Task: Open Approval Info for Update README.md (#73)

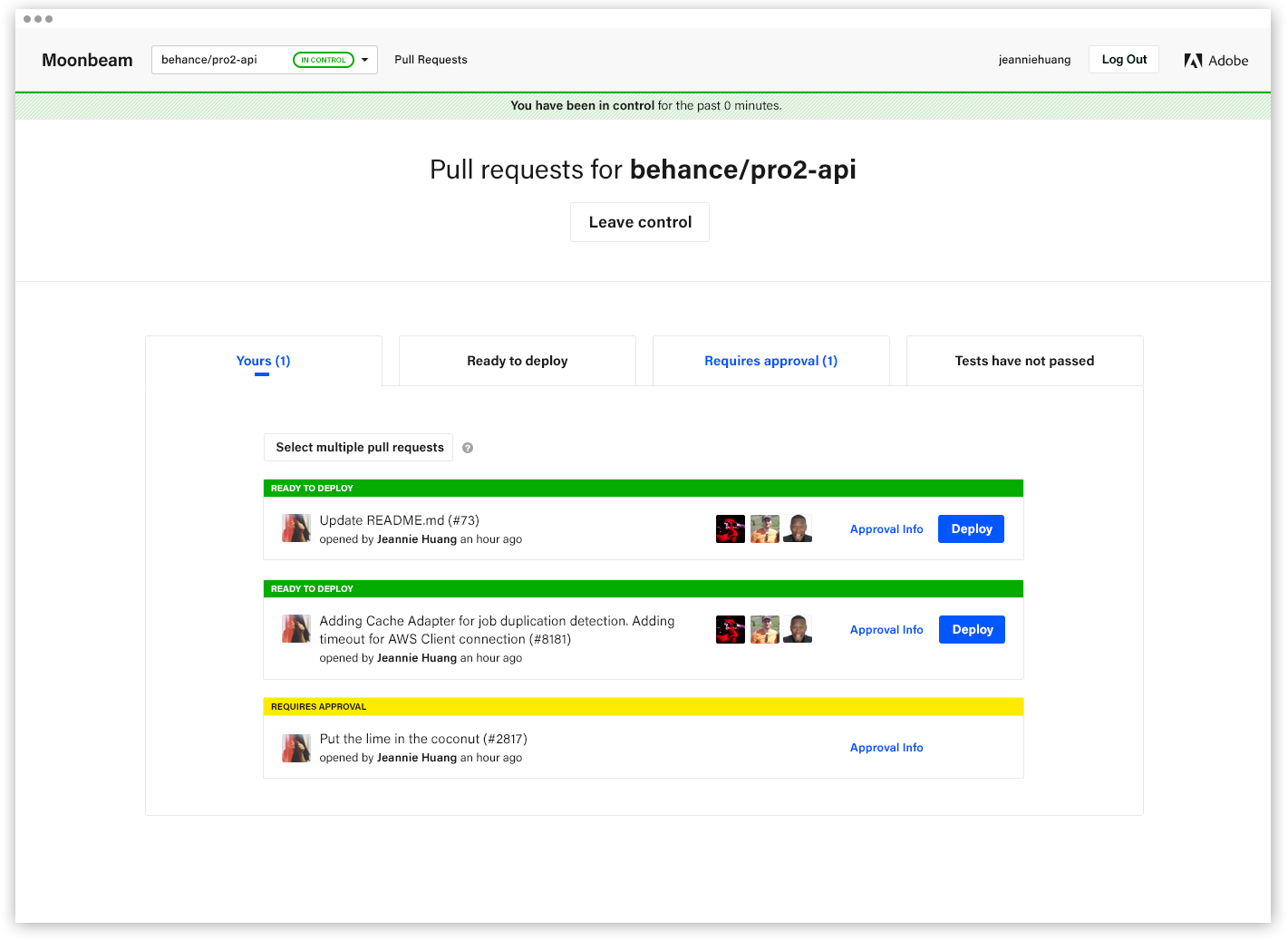Action: click(886, 529)
